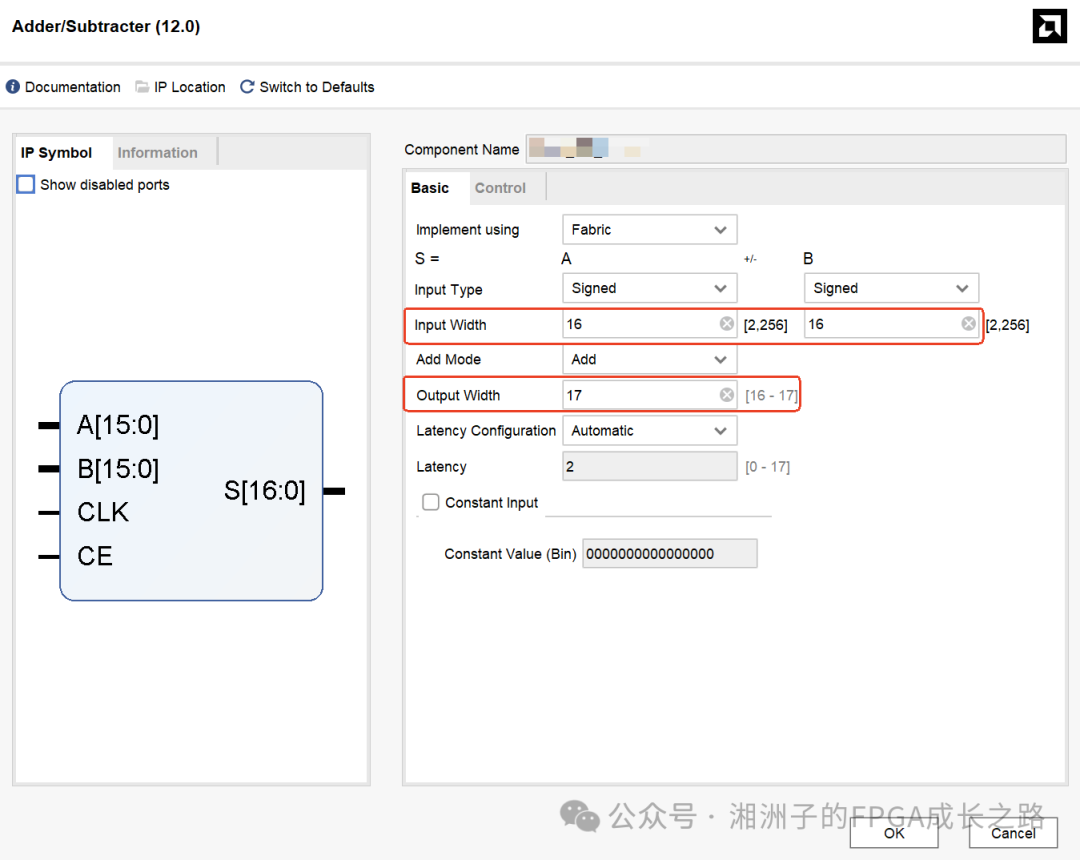Enable Show disabled ports checkbox
The height and width of the screenshot is (860, 1080).
25,185
